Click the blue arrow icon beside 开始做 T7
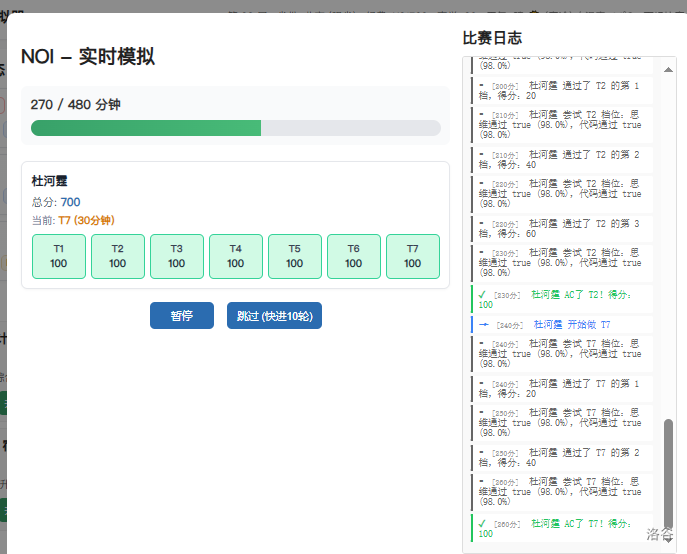687x554 pixels. tap(483, 325)
